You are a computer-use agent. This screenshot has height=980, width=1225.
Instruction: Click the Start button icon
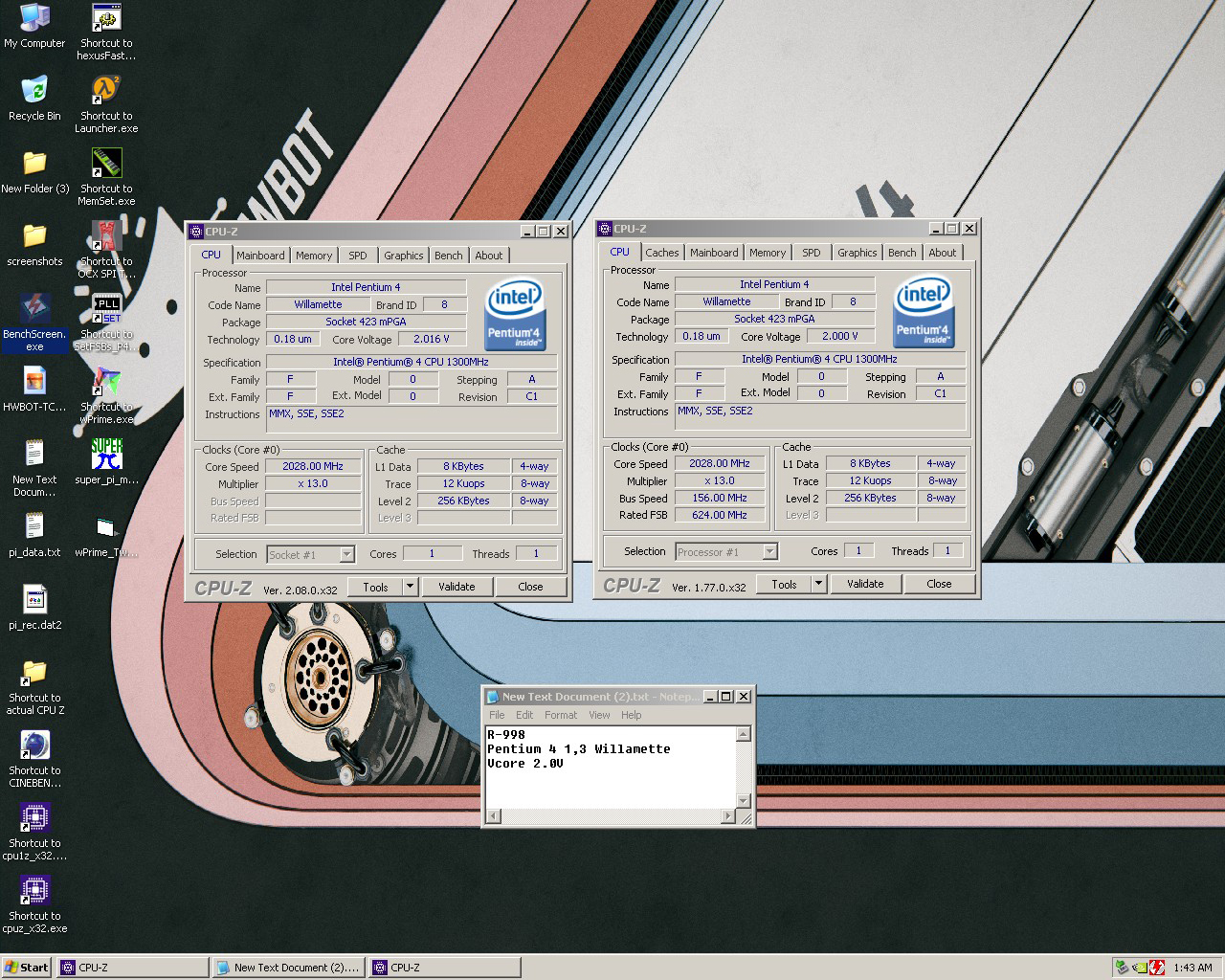click(x=26, y=968)
